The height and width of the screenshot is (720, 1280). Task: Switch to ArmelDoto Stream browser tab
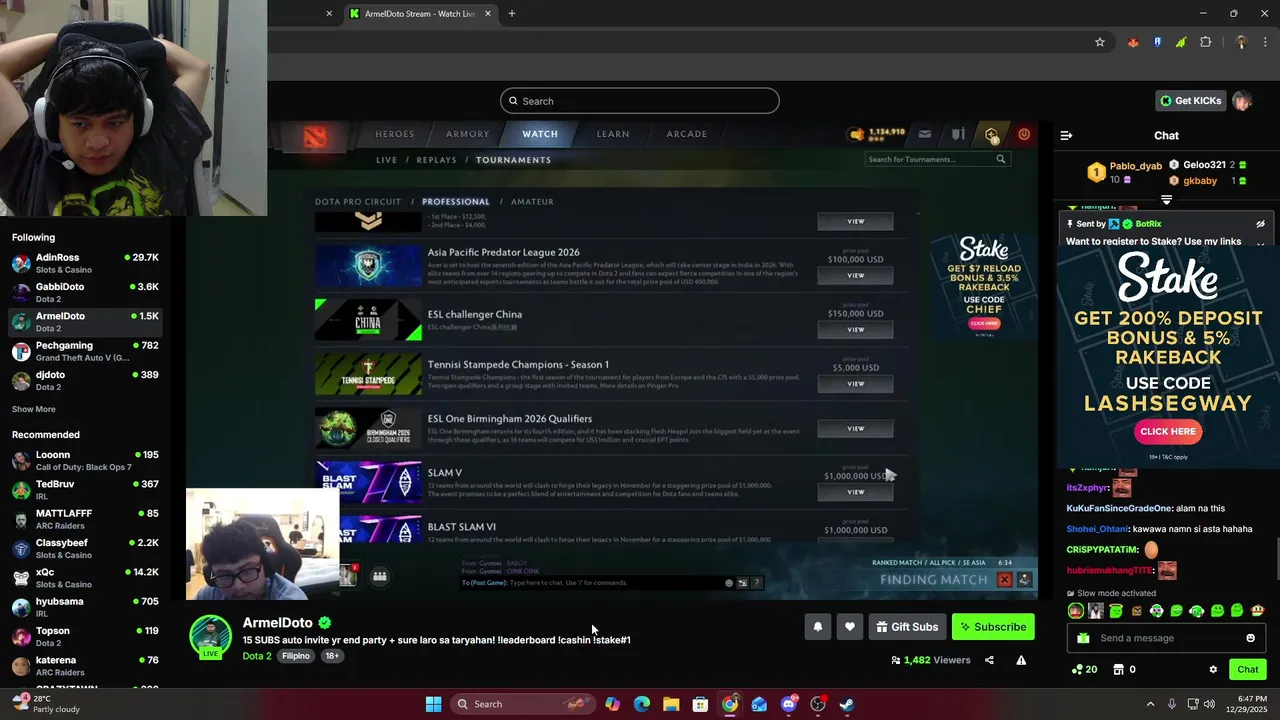coord(418,14)
